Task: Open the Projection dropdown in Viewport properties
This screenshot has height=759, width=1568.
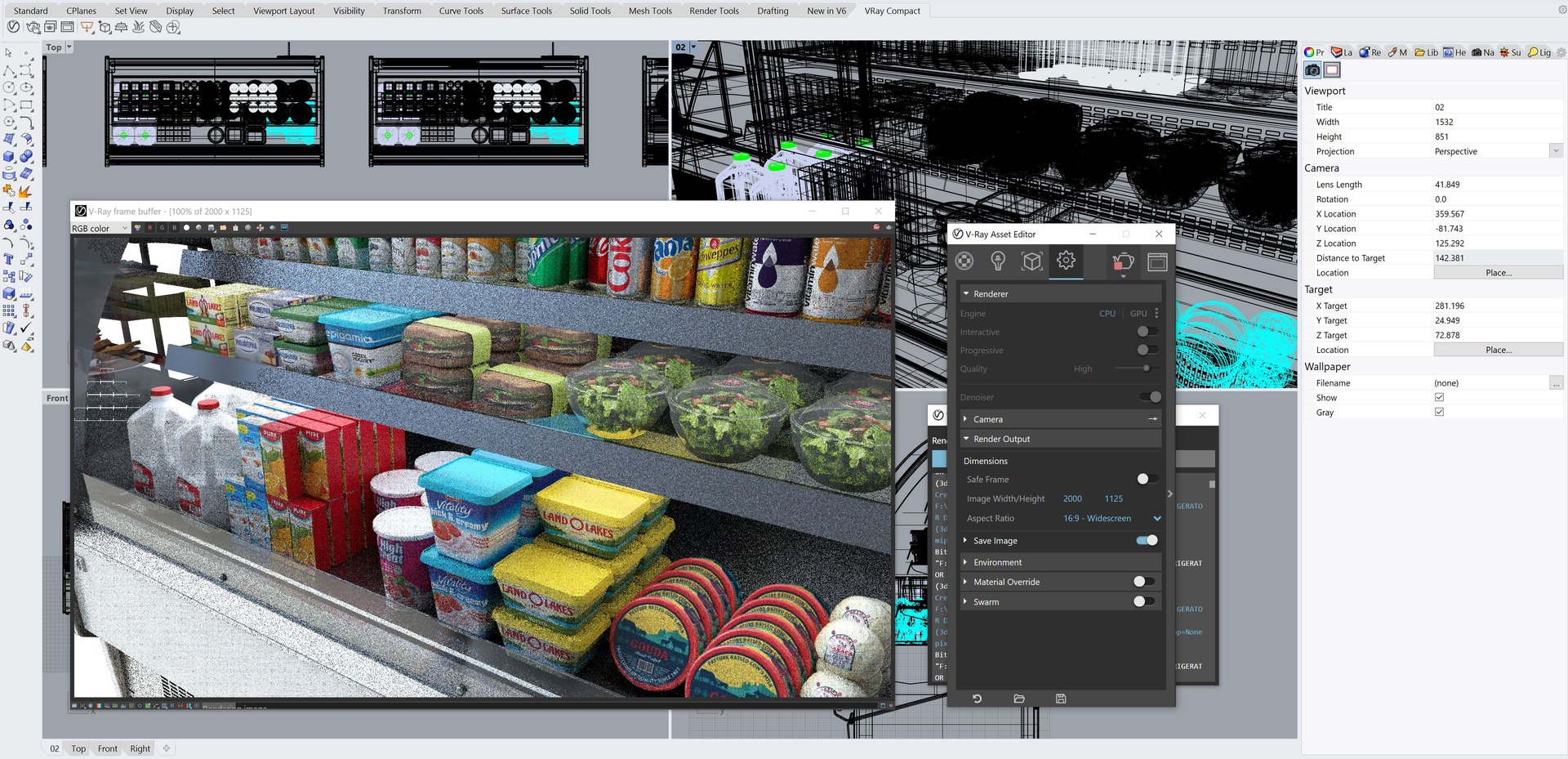Action: click(x=1556, y=151)
